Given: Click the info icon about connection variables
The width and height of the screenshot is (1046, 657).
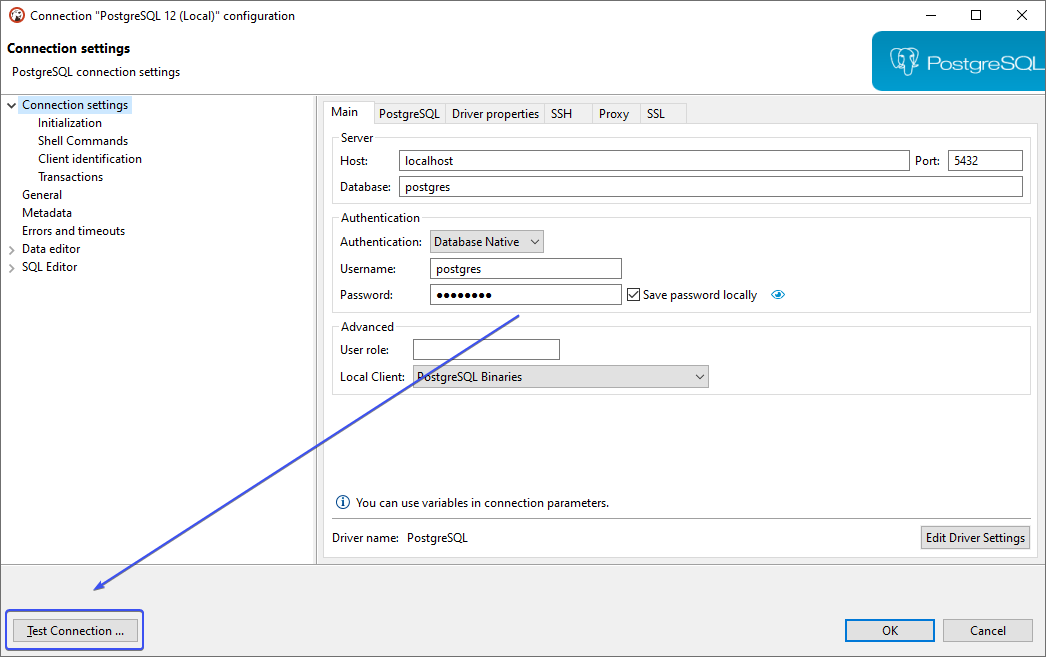Looking at the screenshot, I should point(343,503).
